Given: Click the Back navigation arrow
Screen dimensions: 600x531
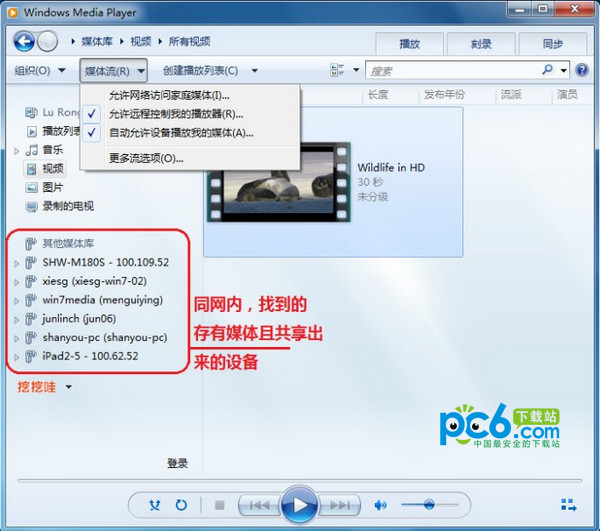Looking at the screenshot, I should (24, 41).
